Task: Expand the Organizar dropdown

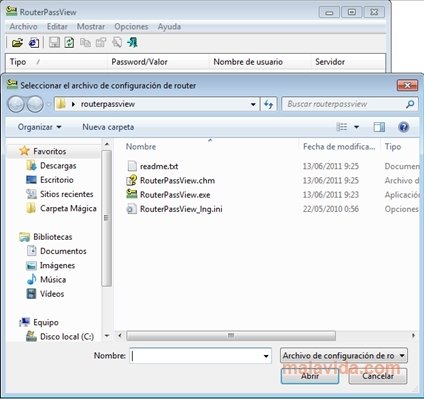Action: (x=39, y=127)
